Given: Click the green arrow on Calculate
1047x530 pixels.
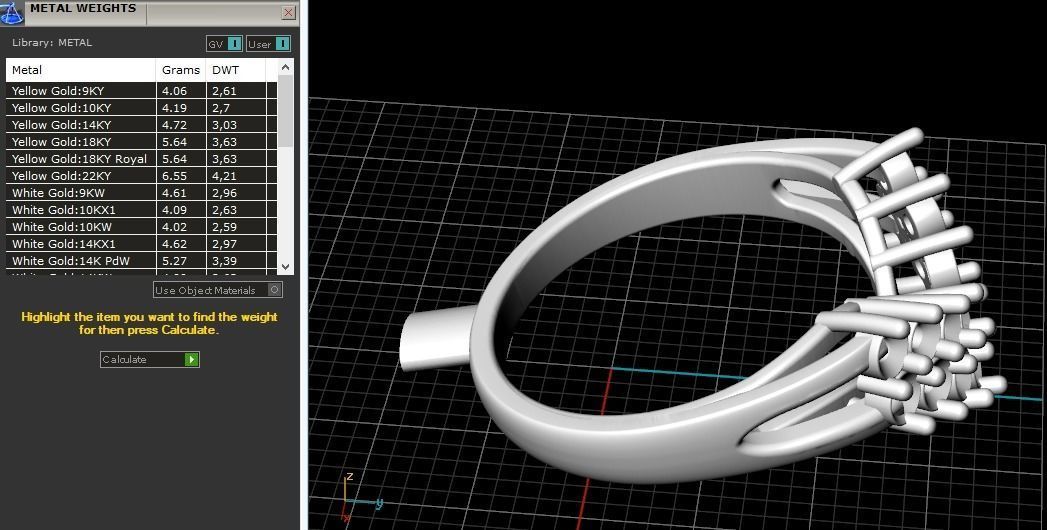Looking at the screenshot, I should coord(192,359).
